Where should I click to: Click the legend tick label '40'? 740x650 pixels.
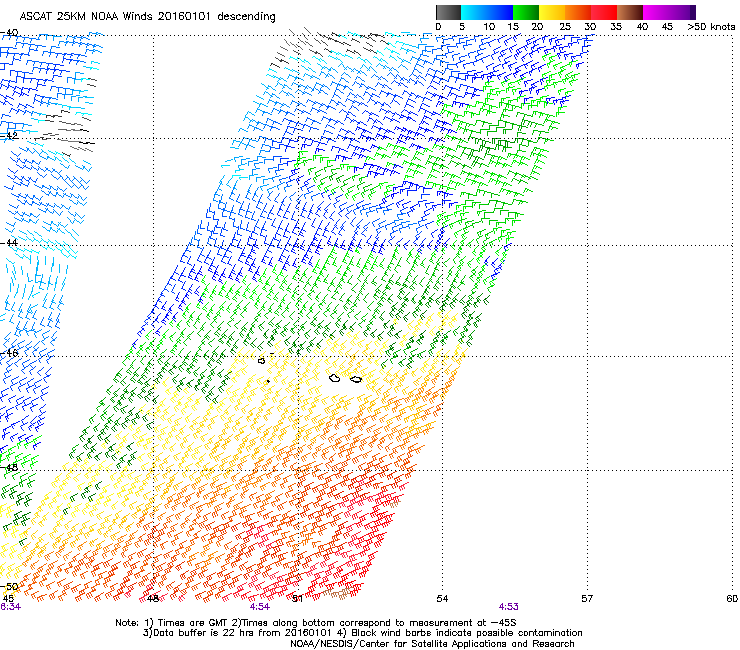click(642, 27)
